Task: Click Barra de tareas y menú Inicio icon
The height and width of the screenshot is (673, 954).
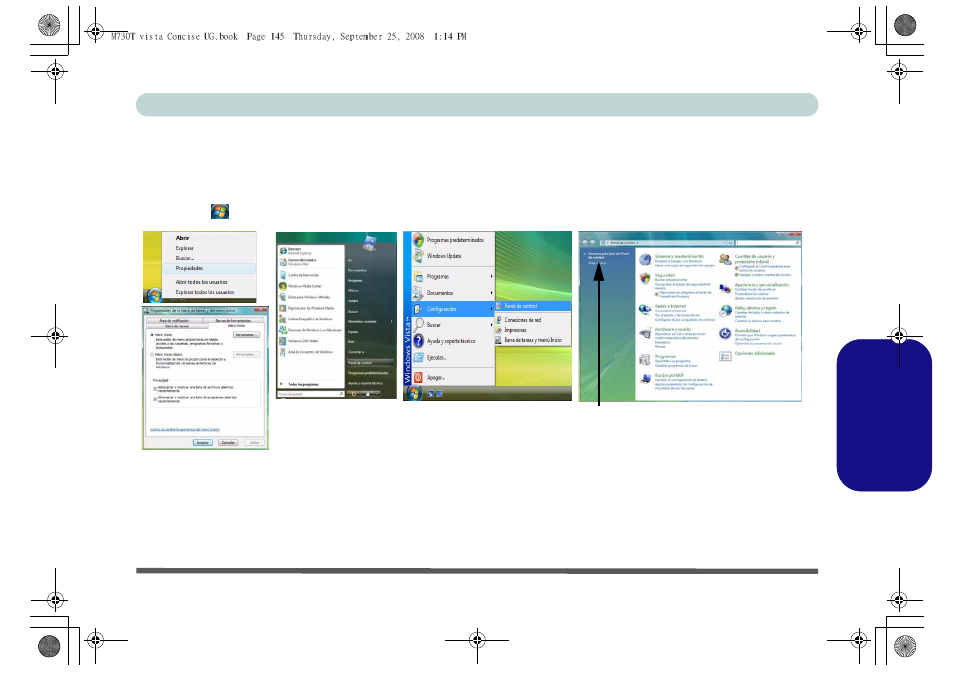Action: 499,340
